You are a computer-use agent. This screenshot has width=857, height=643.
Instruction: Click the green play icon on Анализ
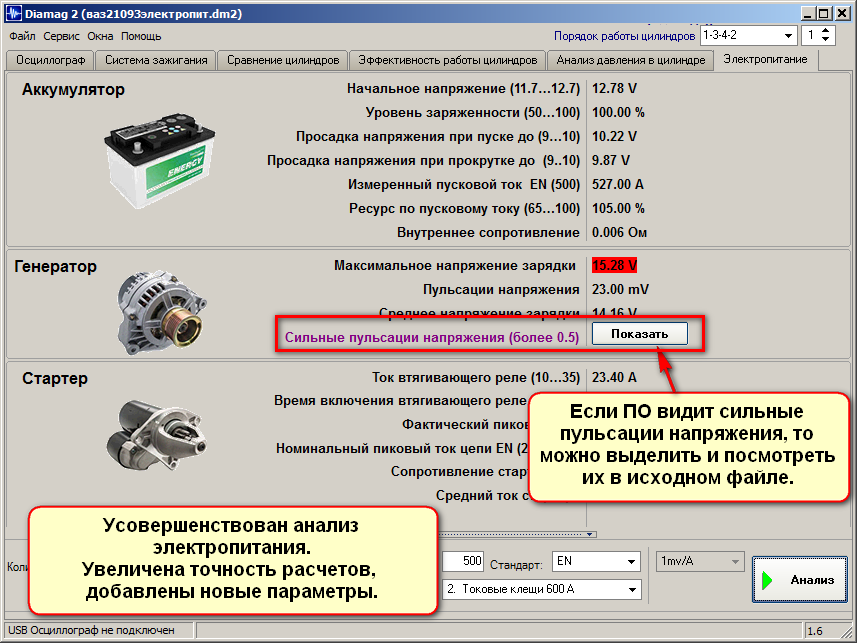pyautogui.click(x=767, y=580)
